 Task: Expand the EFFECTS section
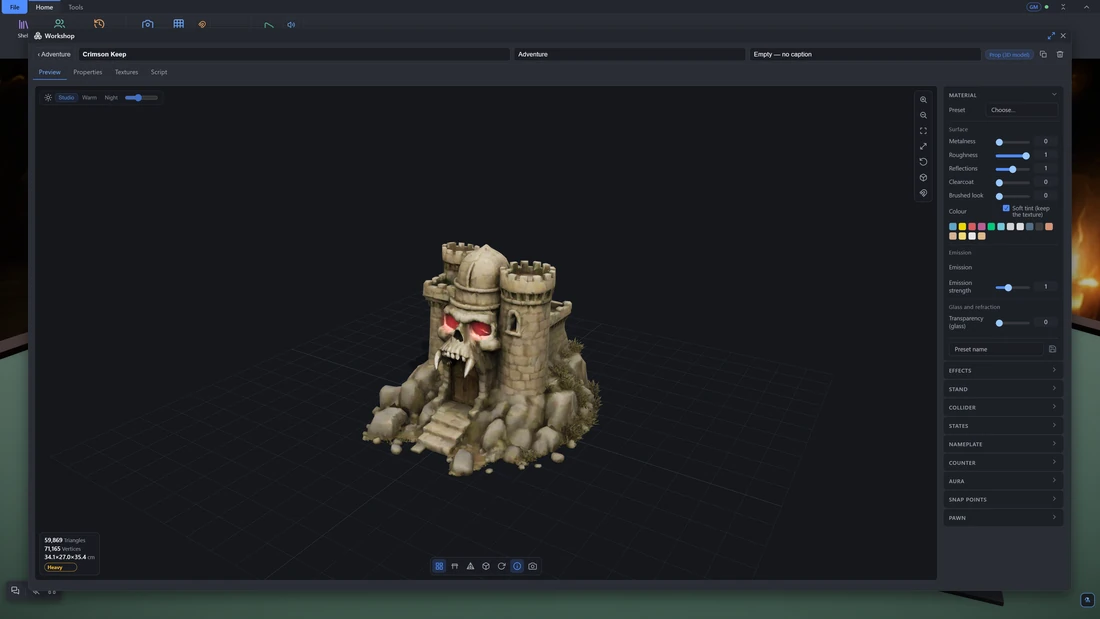point(1002,371)
